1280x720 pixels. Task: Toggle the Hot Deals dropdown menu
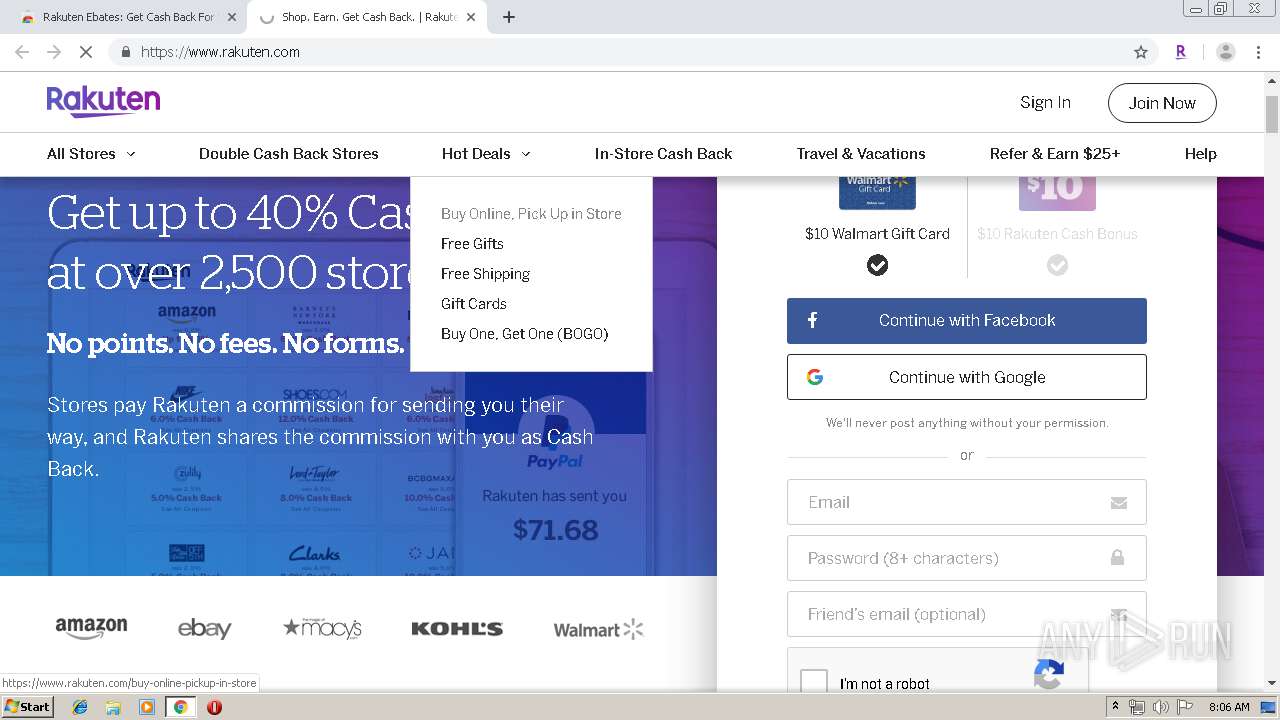pos(486,154)
